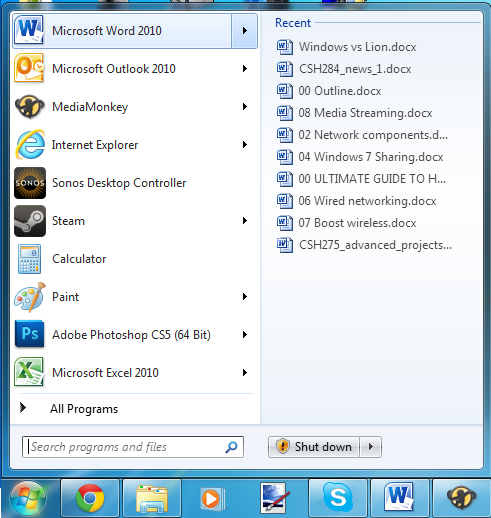491x518 pixels.
Task: Open the Shut down options arrow
Action: point(370,447)
